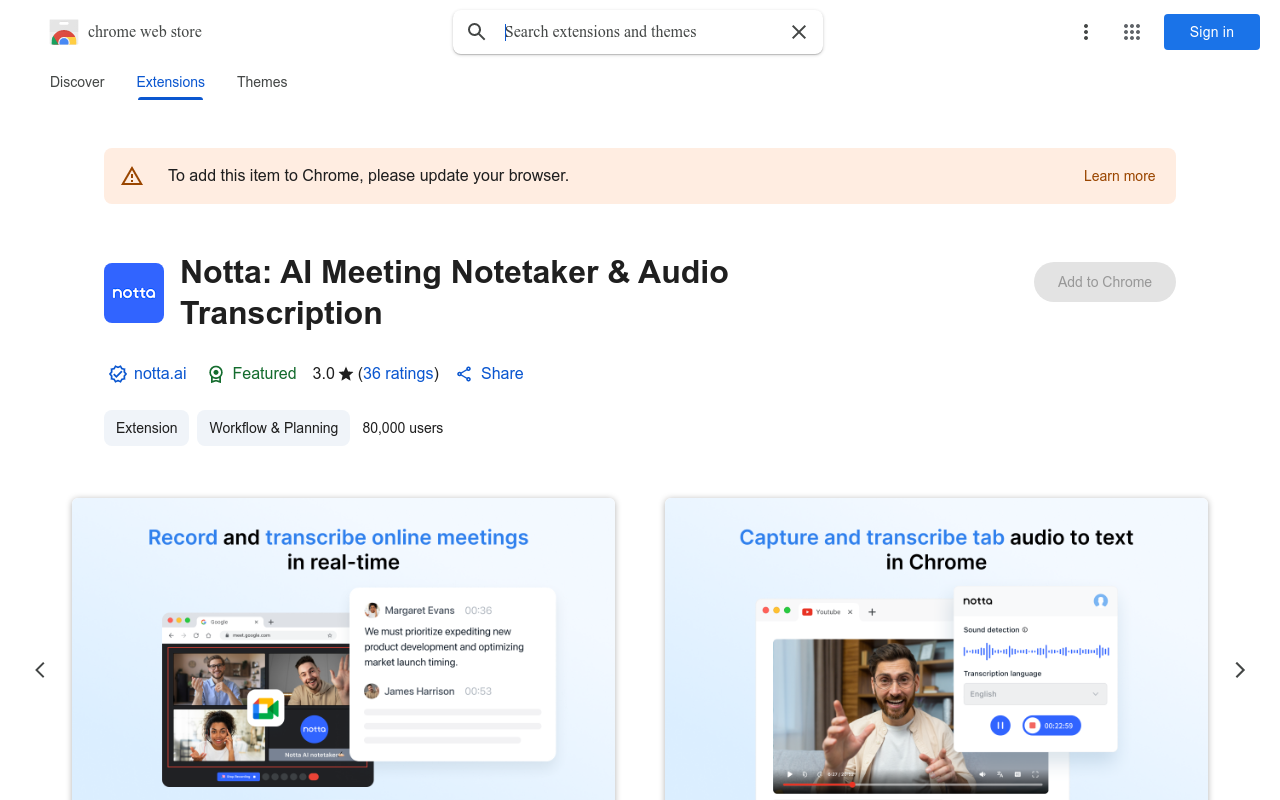1280x800 pixels.
Task: Select the Extensions tab
Action: click(171, 82)
